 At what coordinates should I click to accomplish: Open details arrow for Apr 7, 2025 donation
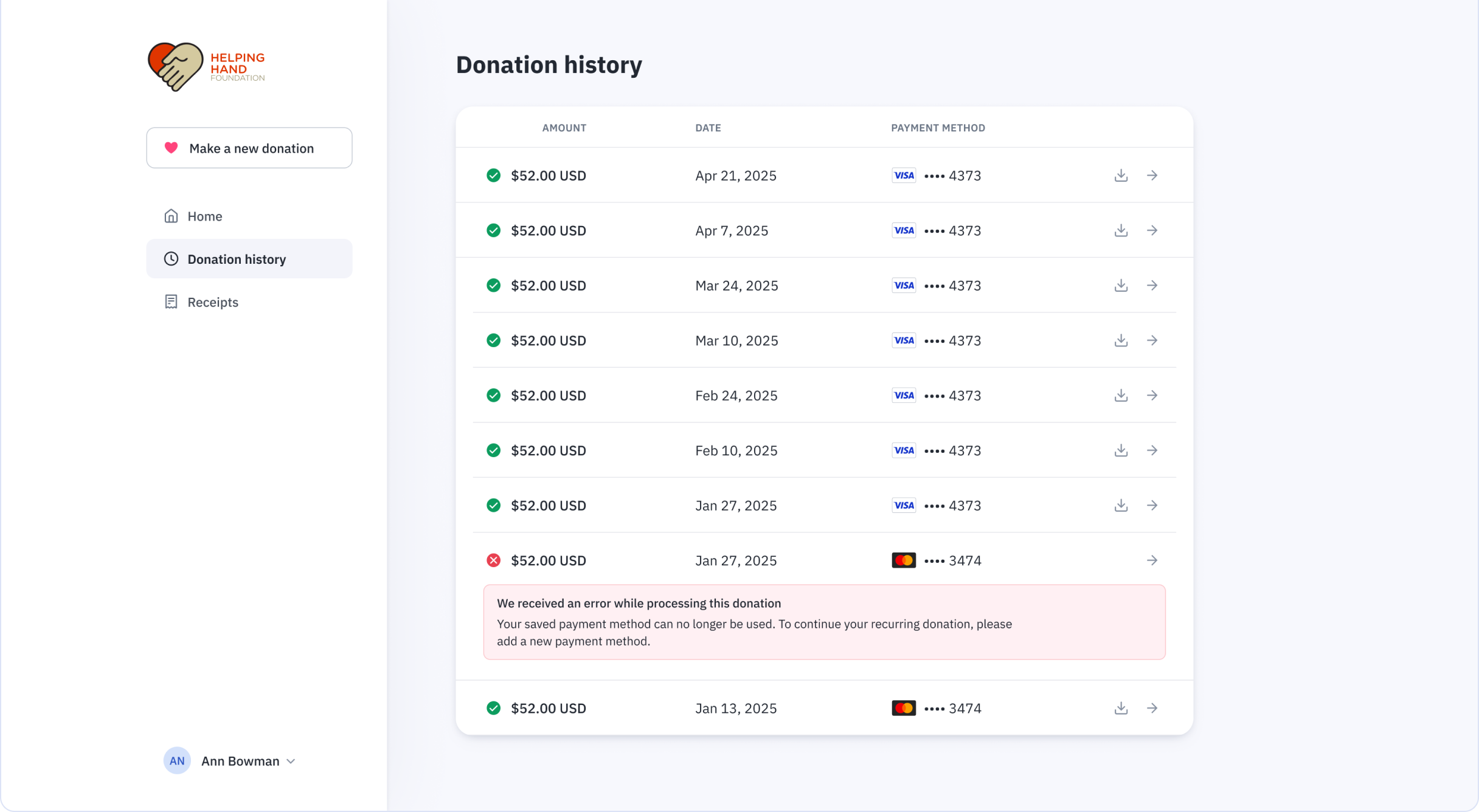tap(1152, 230)
